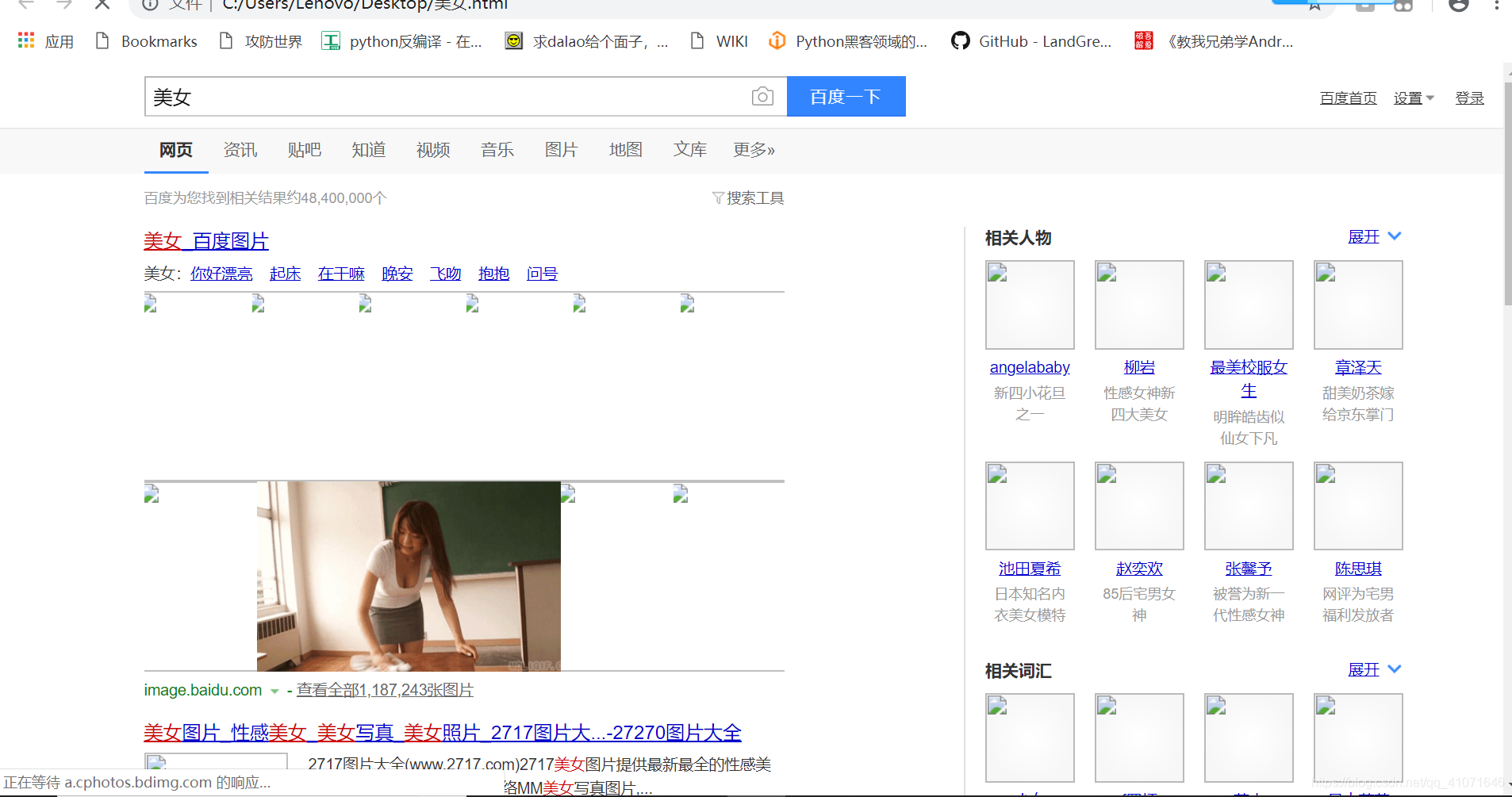
Task: Switch to 视频 tab
Action: (x=433, y=150)
